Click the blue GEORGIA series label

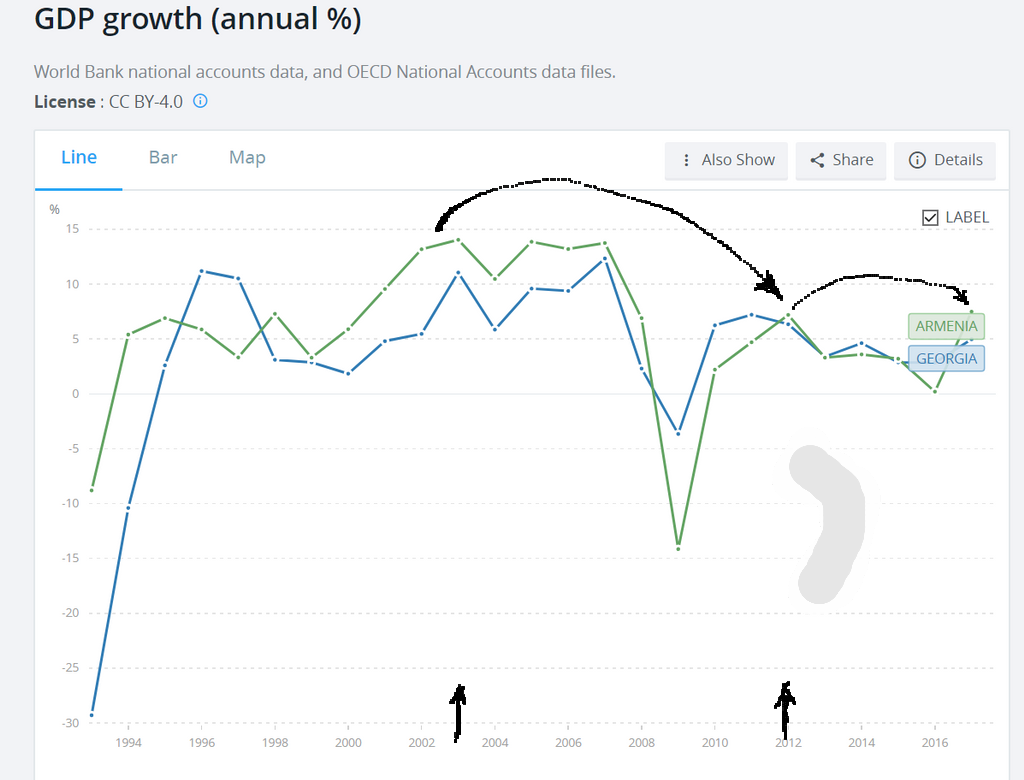click(x=946, y=358)
